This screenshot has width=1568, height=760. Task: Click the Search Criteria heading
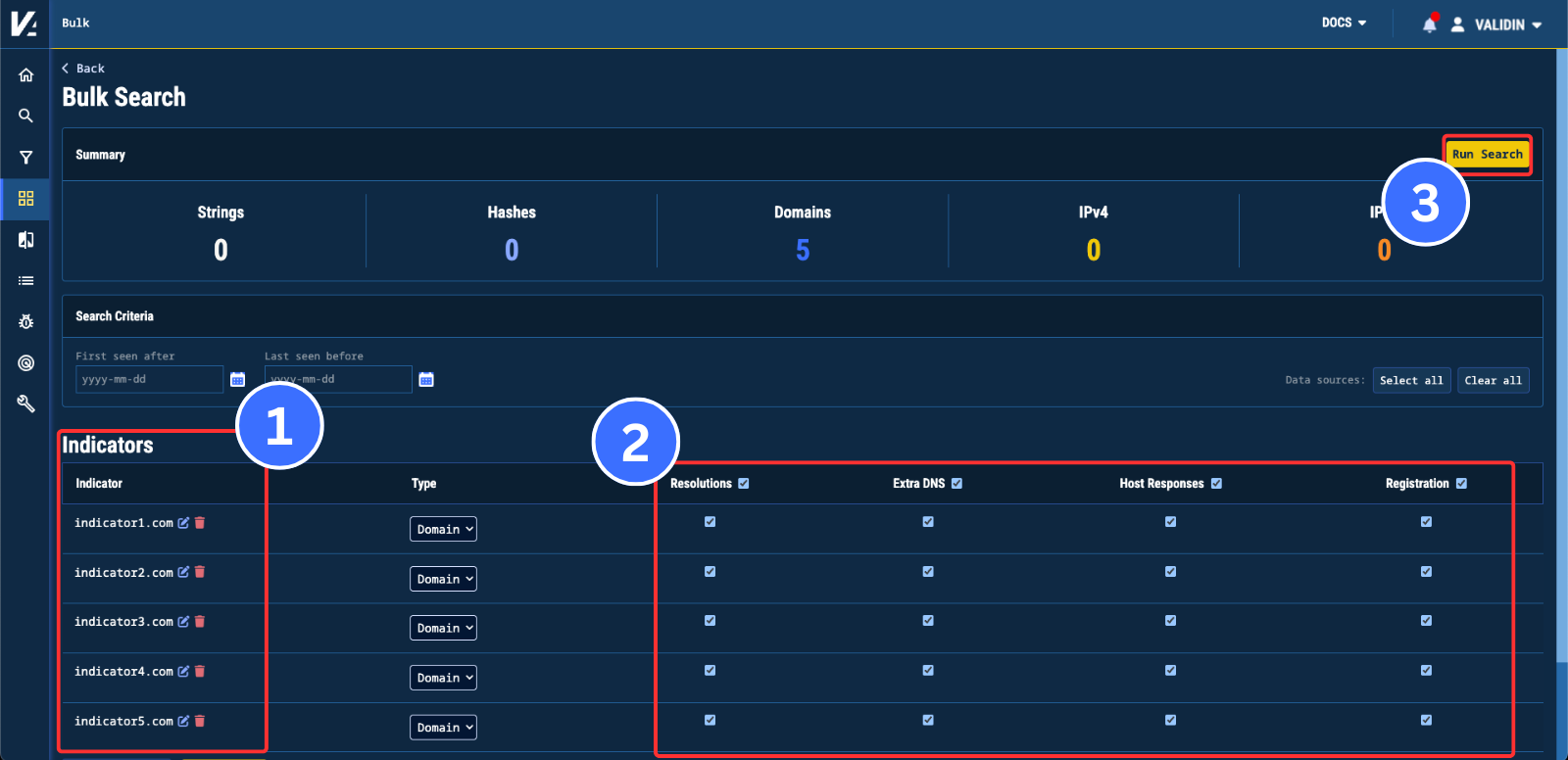[115, 316]
